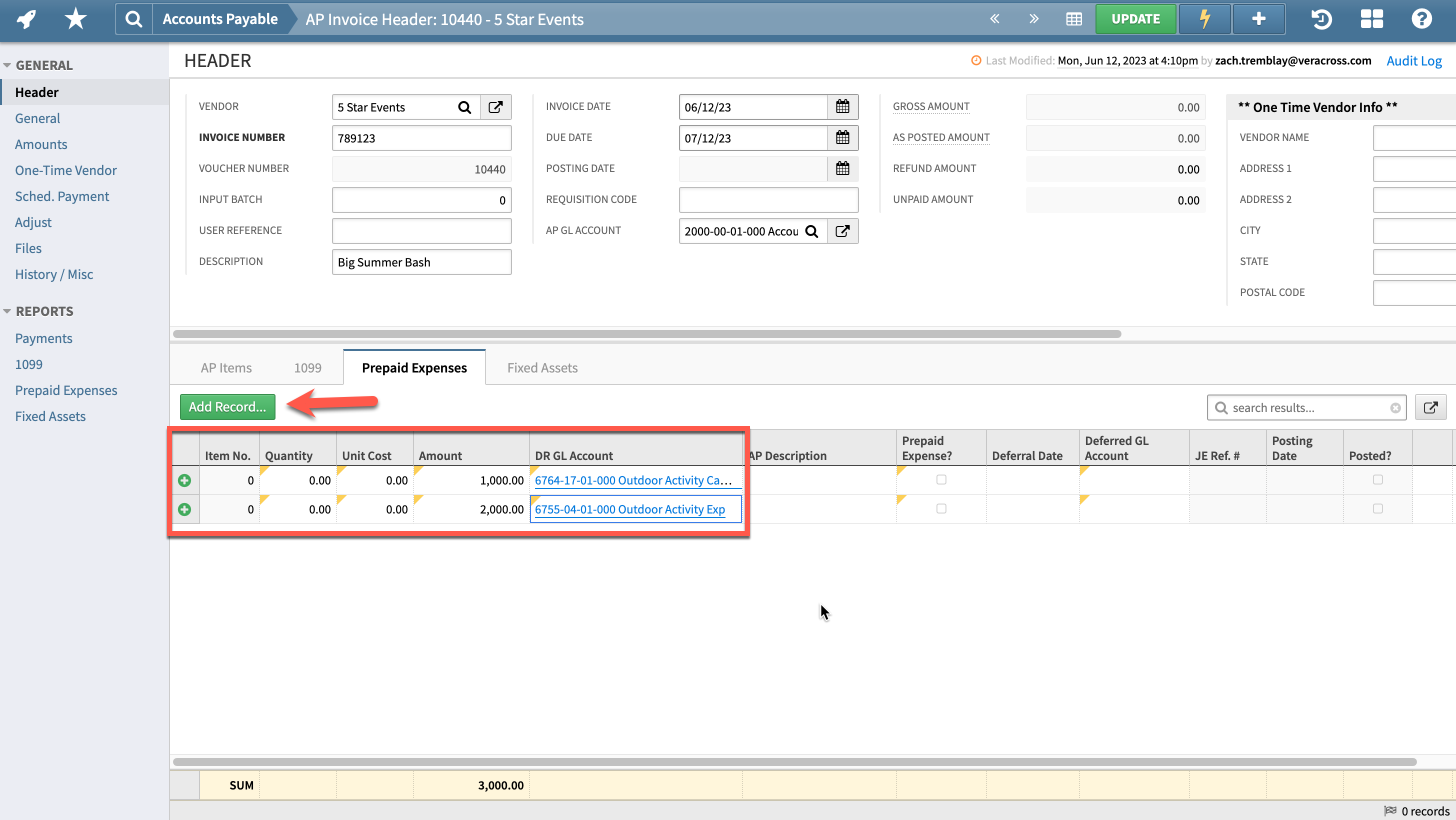The width and height of the screenshot is (1456, 820).
Task: Open due date calendar dropdown
Action: click(x=842, y=138)
